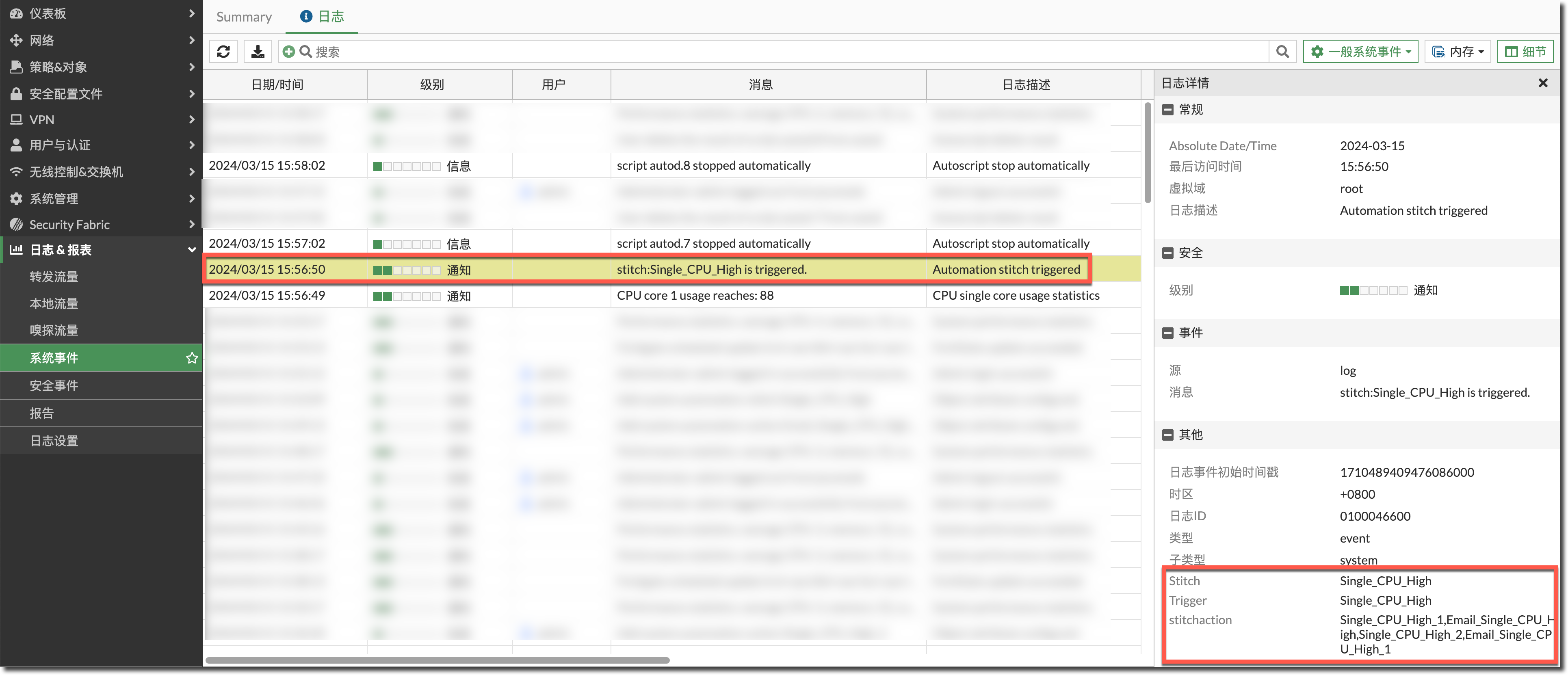Click the level bar in 15:56:49 row
The height and width of the screenshot is (675, 1568).
[x=406, y=296]
